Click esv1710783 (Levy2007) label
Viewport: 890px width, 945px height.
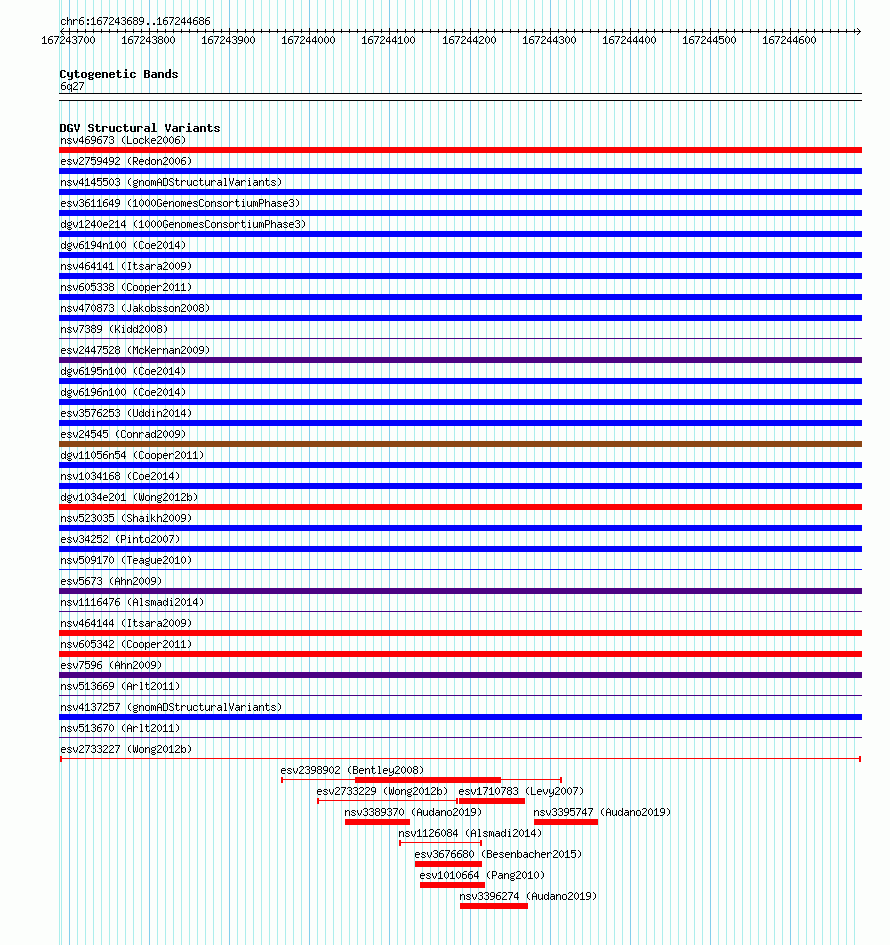[x=521, y=791]
